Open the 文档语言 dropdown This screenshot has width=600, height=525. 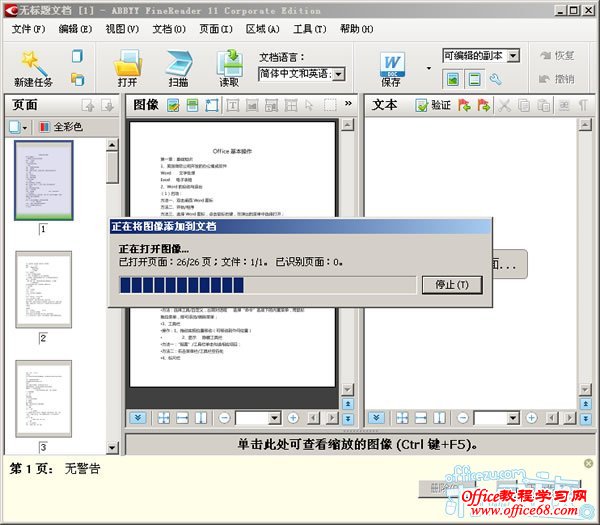coord(339,74)
